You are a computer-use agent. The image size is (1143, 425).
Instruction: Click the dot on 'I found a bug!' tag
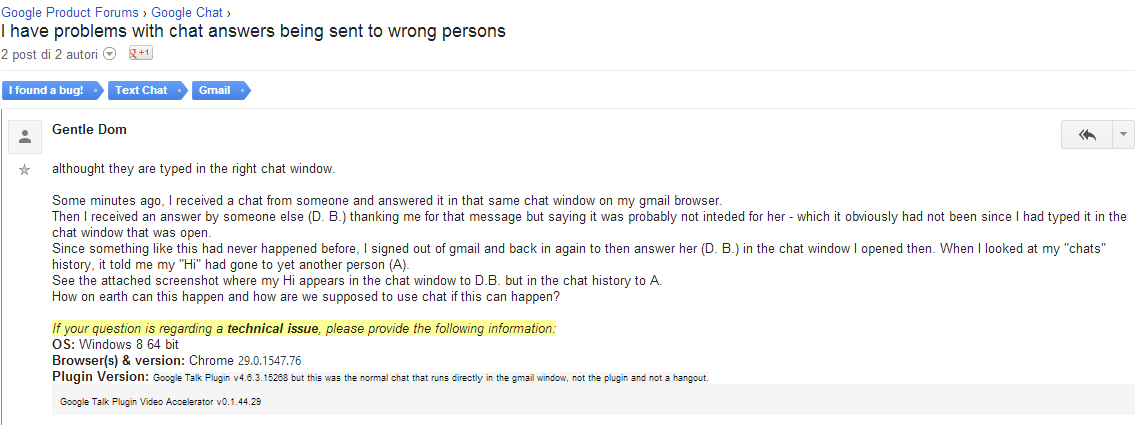(94, 91)
